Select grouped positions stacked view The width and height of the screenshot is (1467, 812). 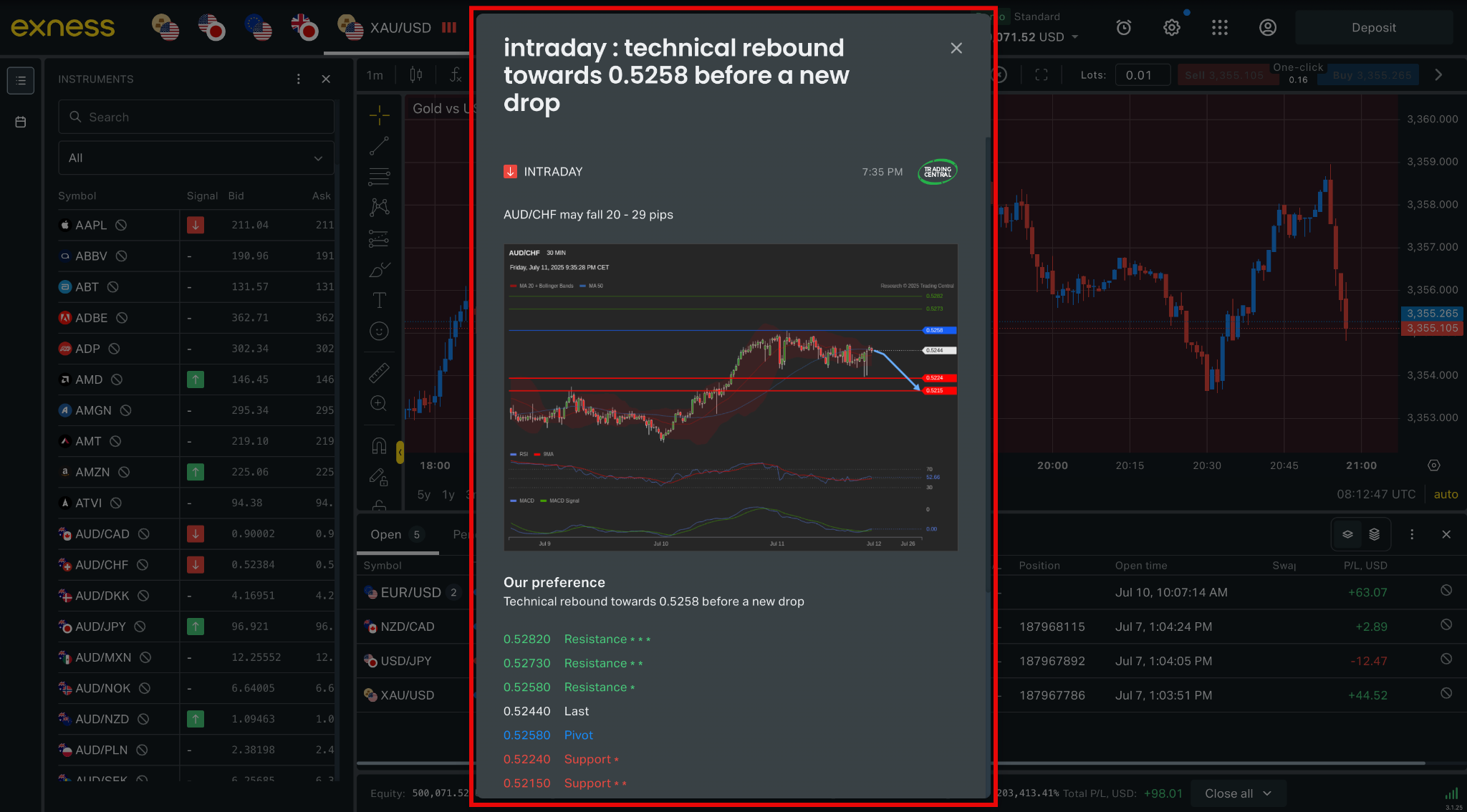(x=1374, y=534)
